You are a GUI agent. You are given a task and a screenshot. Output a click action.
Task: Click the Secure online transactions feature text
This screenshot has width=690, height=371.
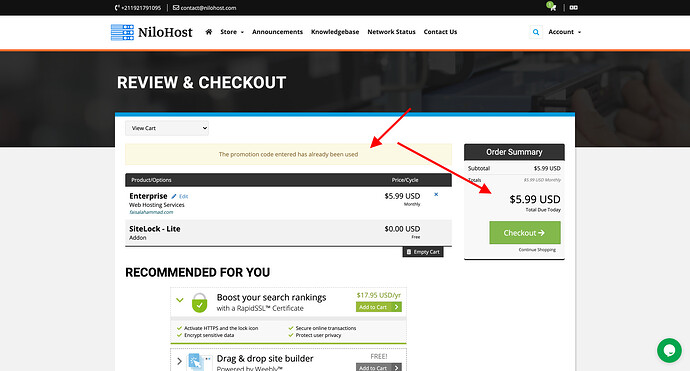(326, 328)
